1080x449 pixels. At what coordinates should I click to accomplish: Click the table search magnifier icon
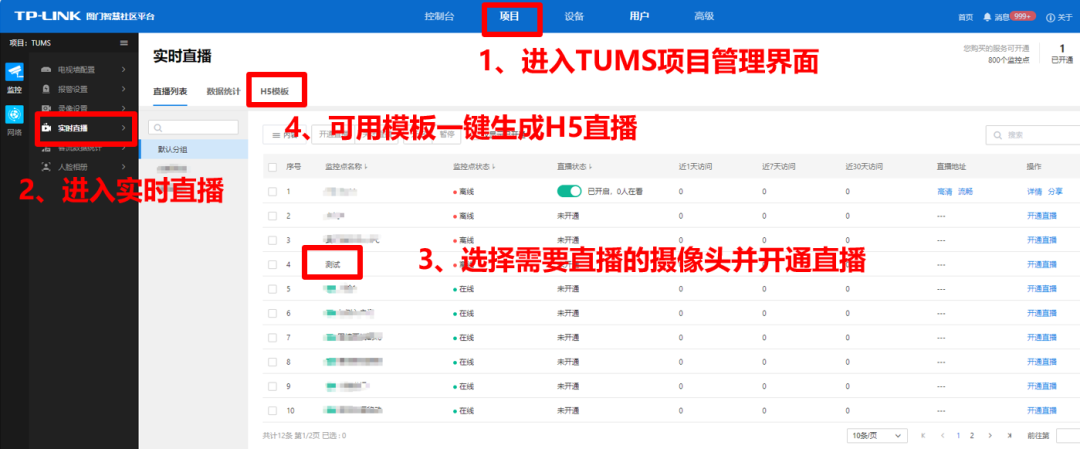997,135
